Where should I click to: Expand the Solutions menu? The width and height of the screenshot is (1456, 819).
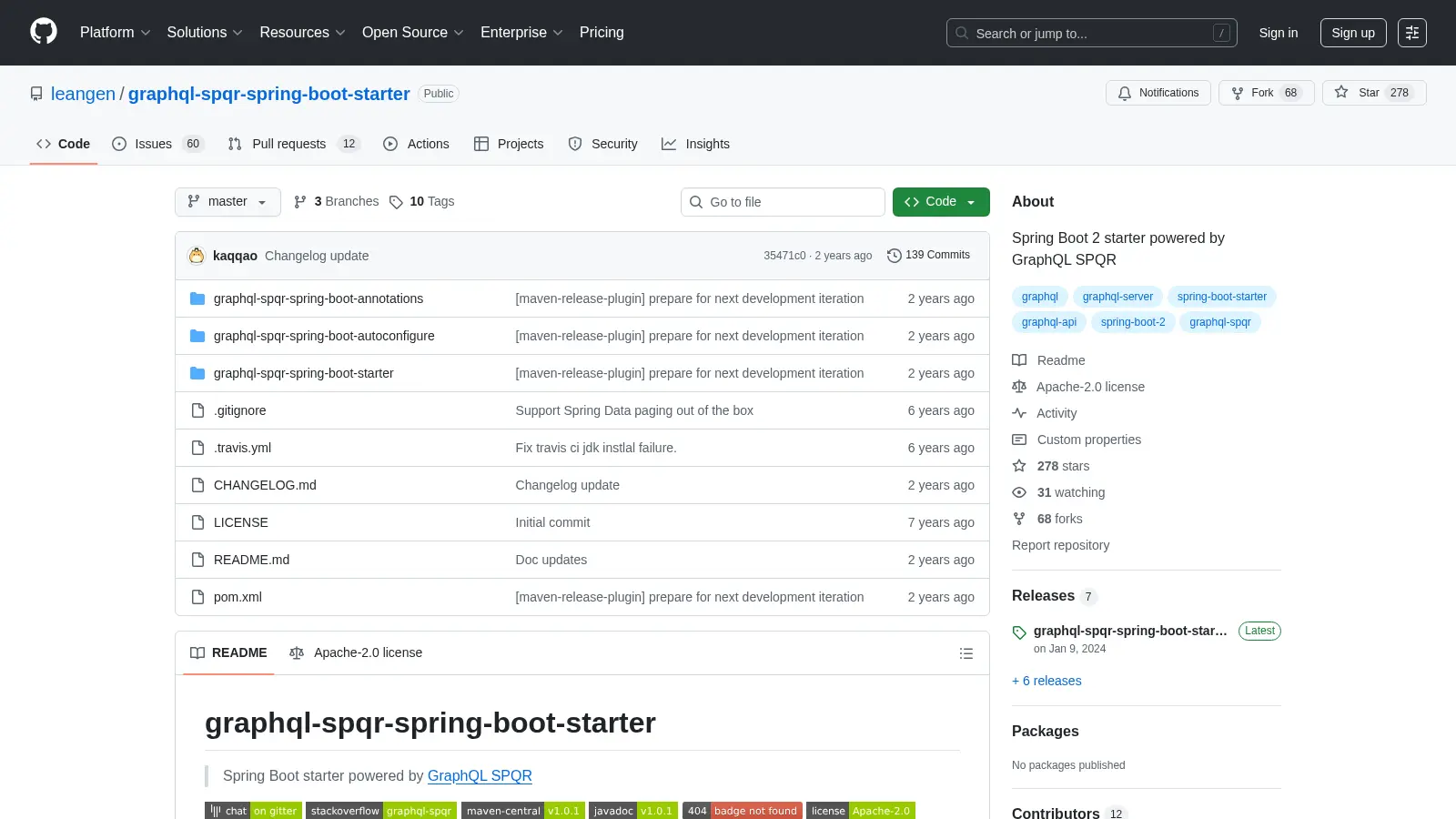(205, 33)
